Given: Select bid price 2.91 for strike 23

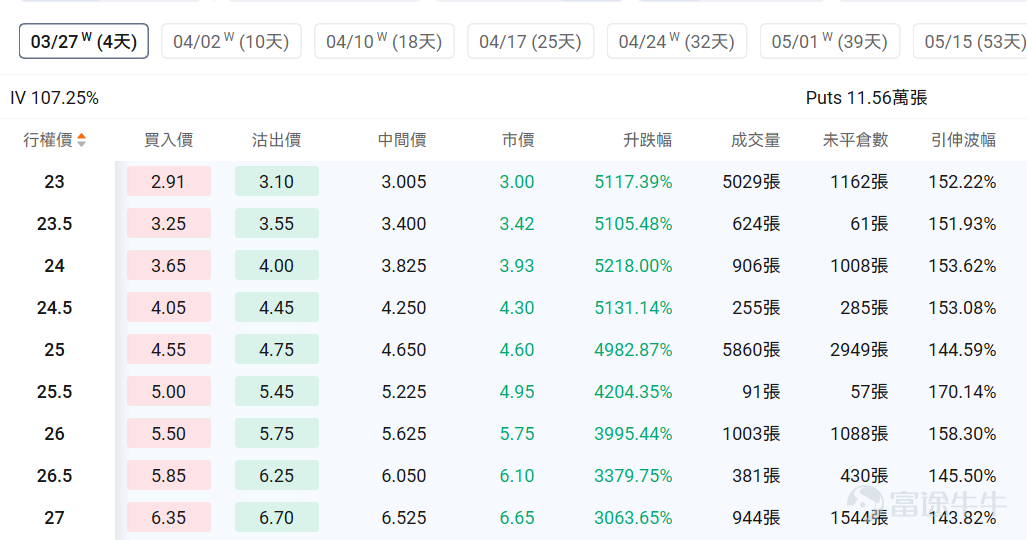Looking at the screenshot, I should tap(169, 182).
